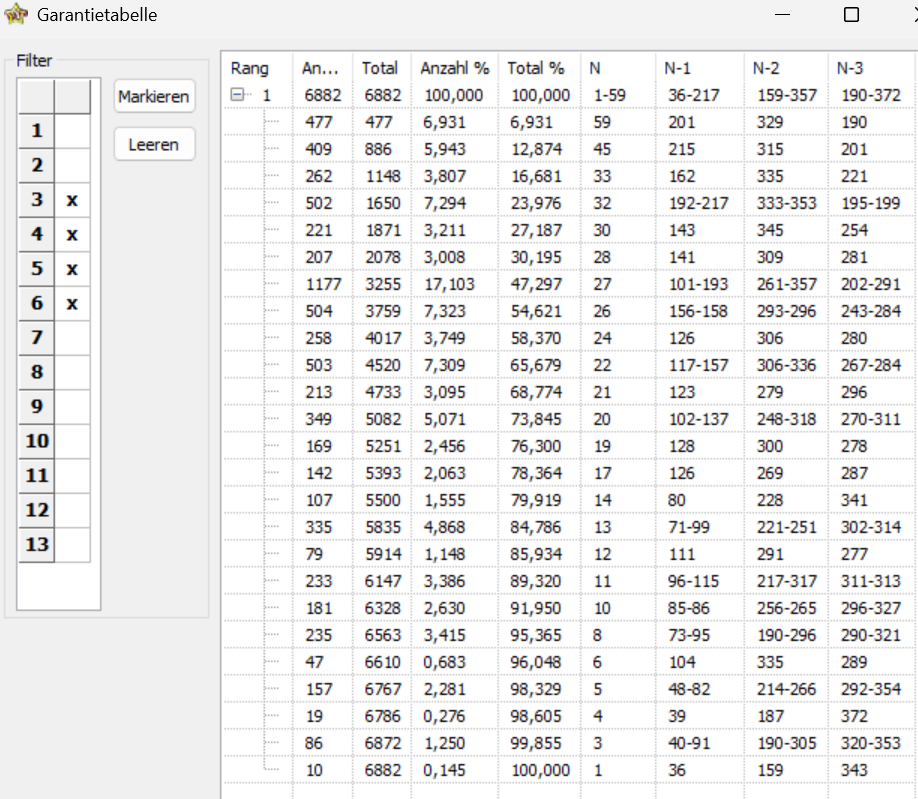
Task: Click the N-1 range 71-99
Action: (688, 527)
